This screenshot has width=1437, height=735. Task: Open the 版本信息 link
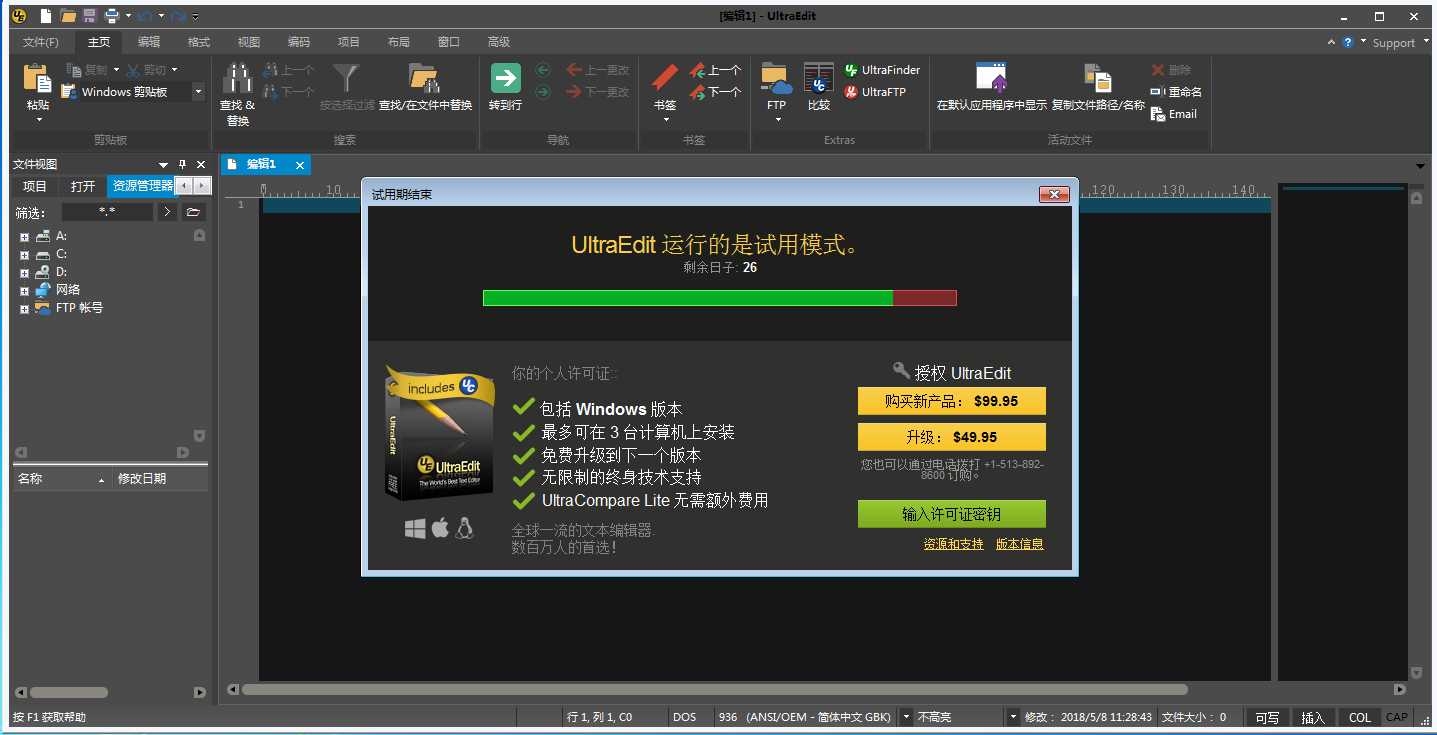click(x=1020, y=544)
